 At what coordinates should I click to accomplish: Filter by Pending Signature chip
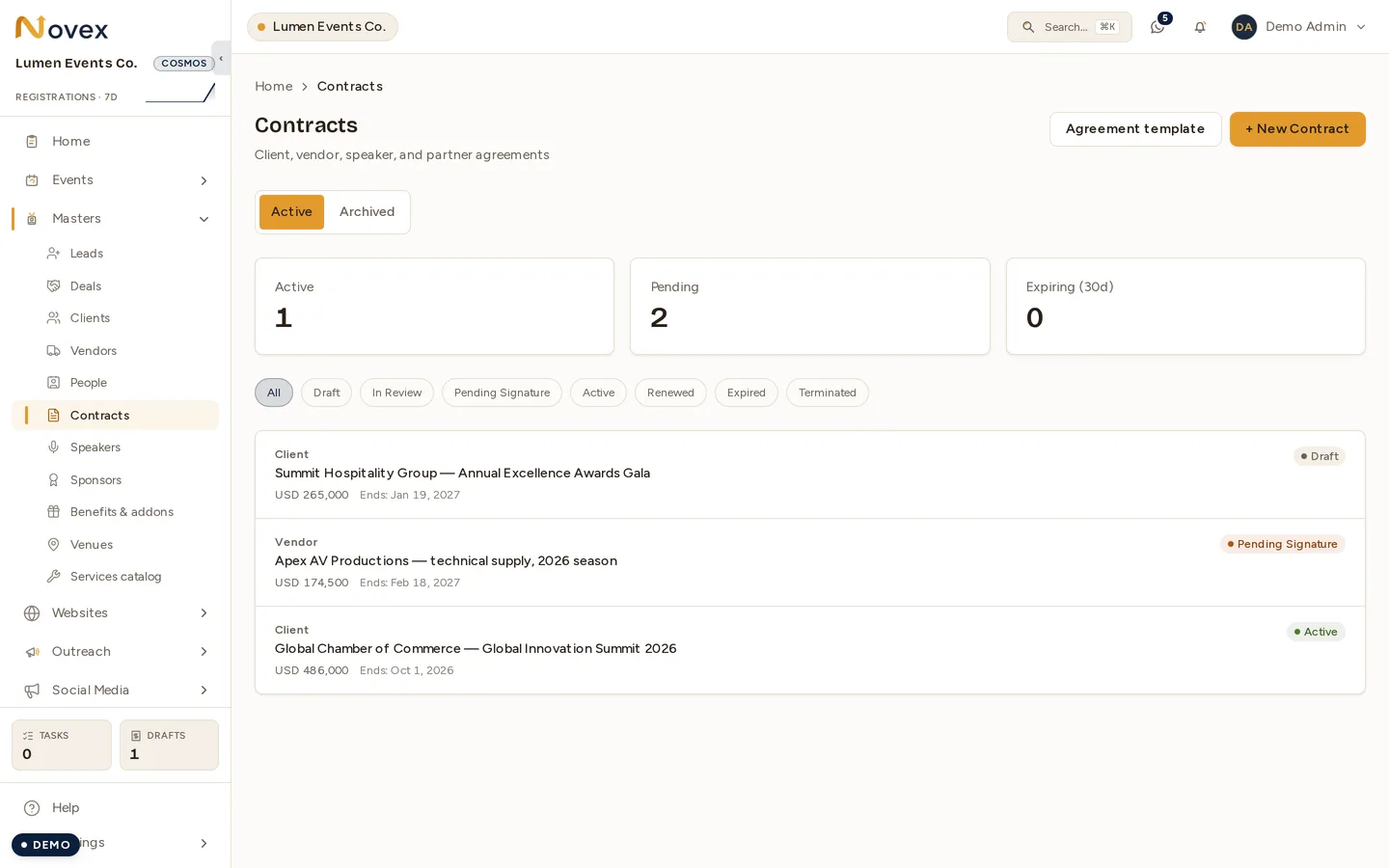502,393
